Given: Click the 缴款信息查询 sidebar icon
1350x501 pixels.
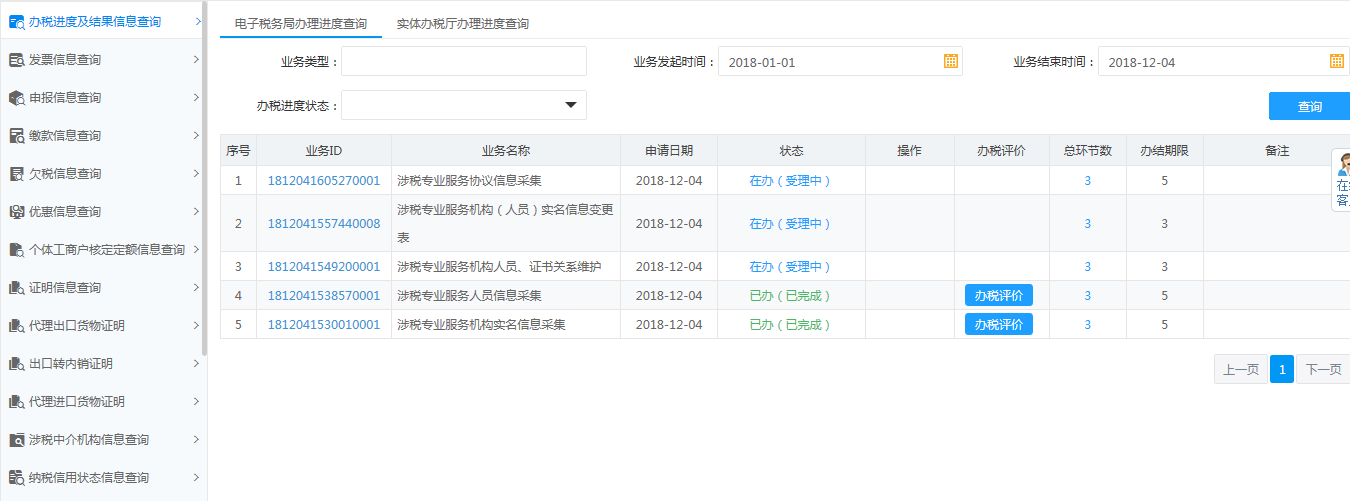Looking at the screenshot, I should tap(16, 136).
